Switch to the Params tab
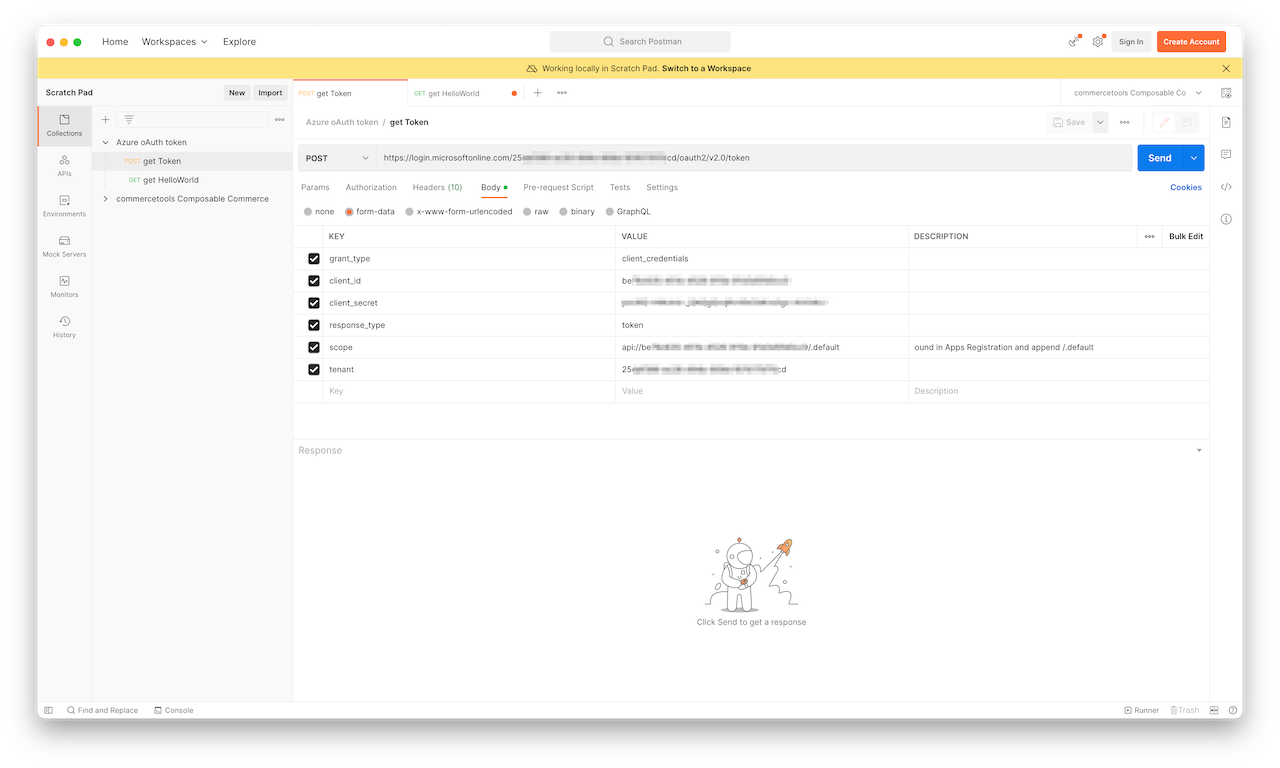1280x768 pixels. pyautogui.click(x=315, y=188)
